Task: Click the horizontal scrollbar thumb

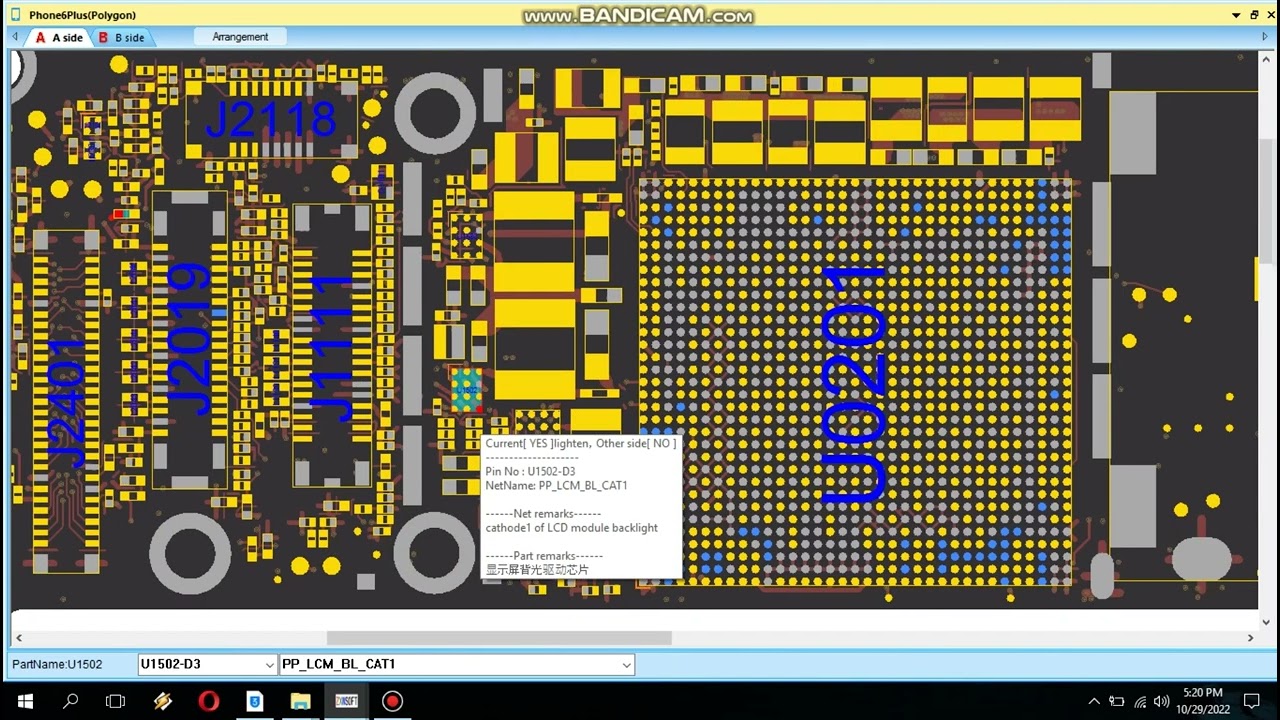Action: (499, 638)
